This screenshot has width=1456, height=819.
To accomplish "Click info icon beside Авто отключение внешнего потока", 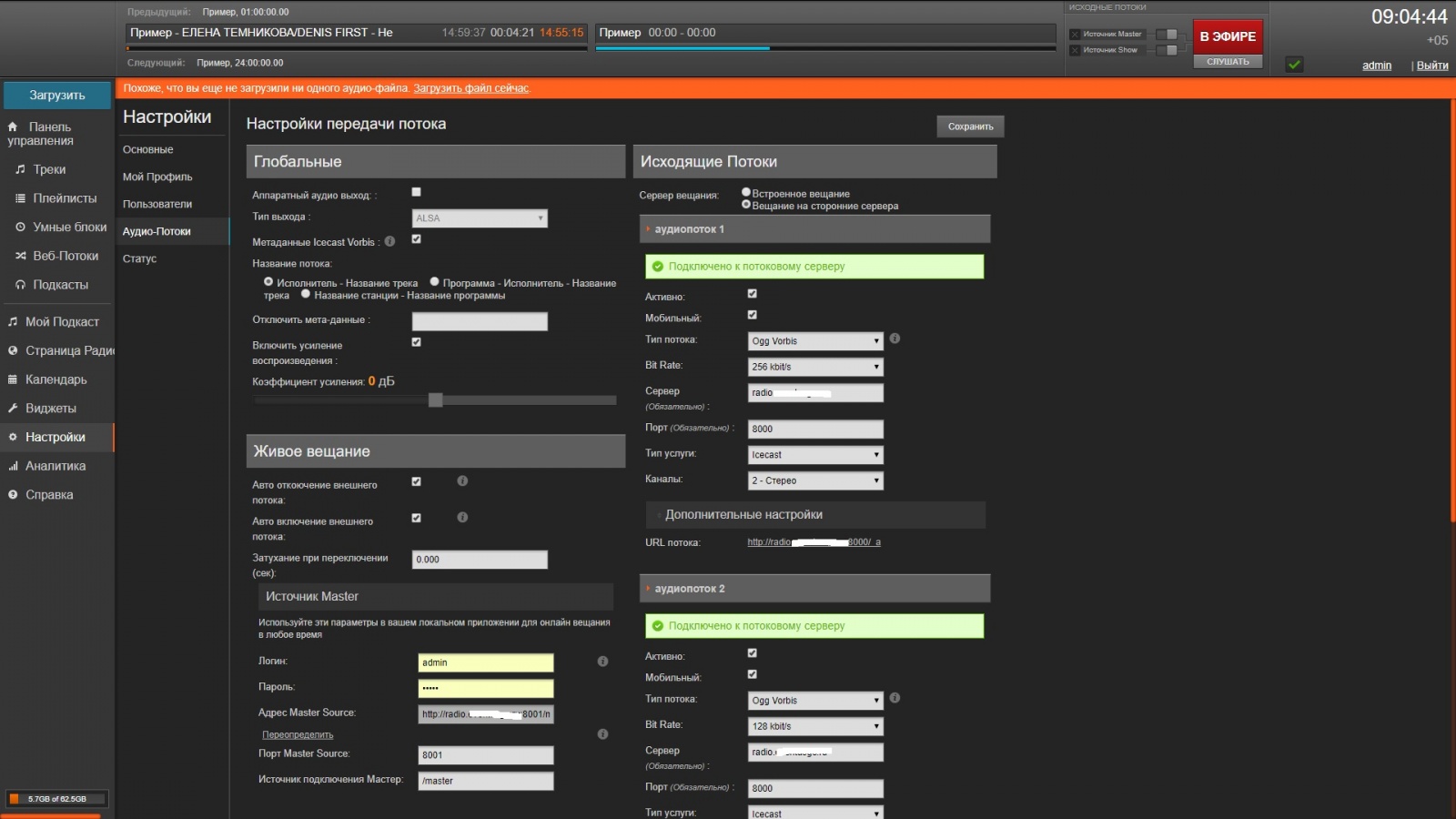I will pyautogui.click(x=462, y=480).
